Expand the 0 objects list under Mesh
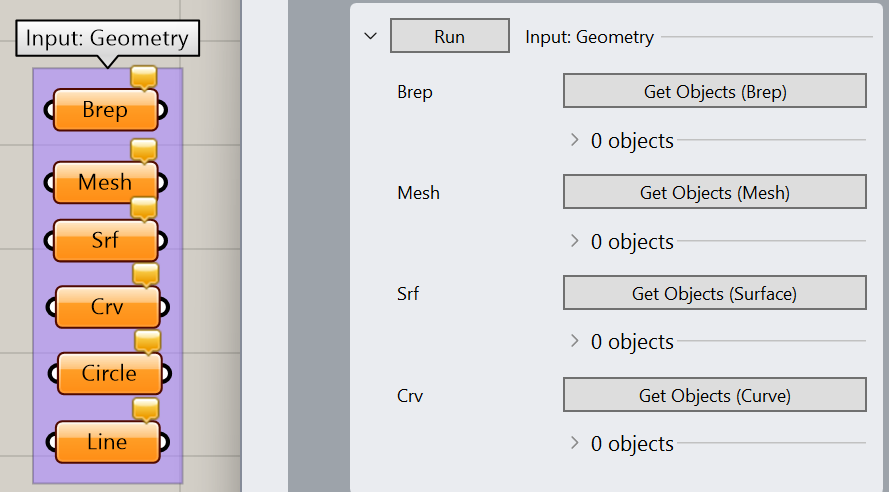 point(574,240)
